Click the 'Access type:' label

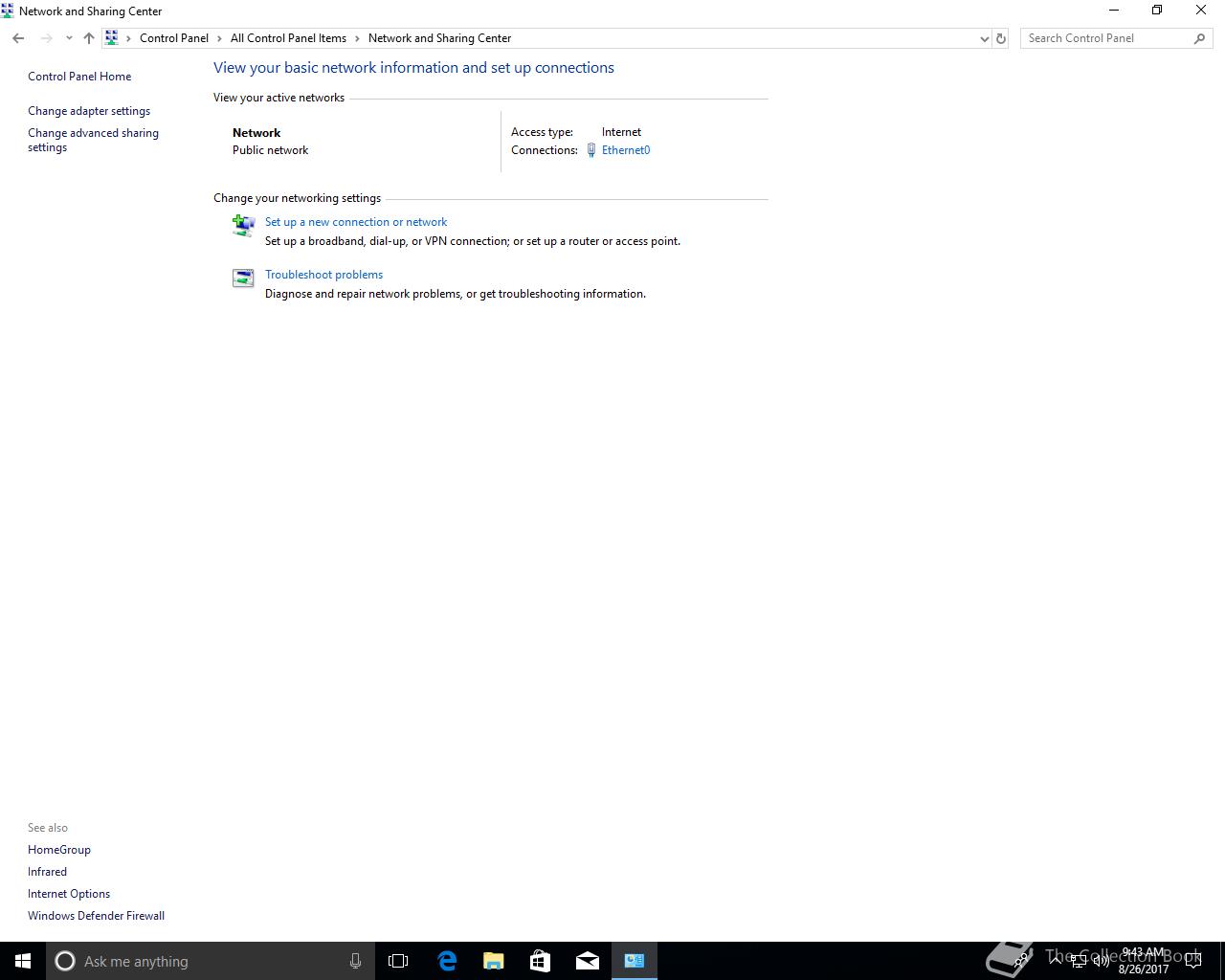click(542, 132)
